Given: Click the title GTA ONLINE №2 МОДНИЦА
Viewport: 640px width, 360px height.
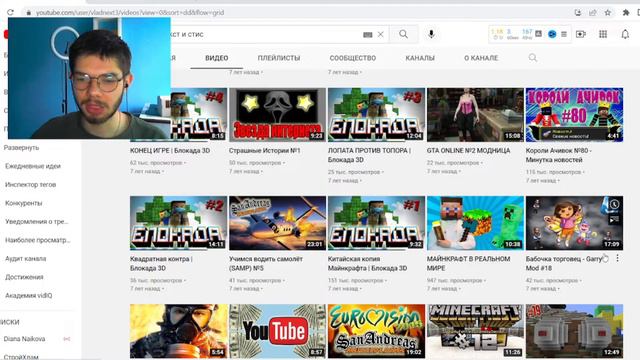Looking at the screenshot, I should click(x=469, y=151).
